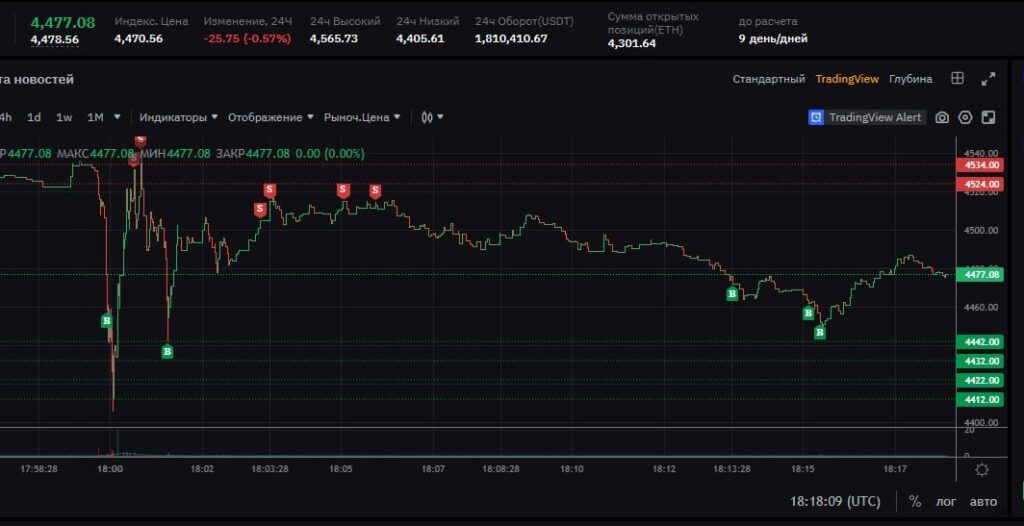Viewport: 1024px width, 526px height.
Task: Toggle the лог logarithmic scale
Action: [946, 502]
